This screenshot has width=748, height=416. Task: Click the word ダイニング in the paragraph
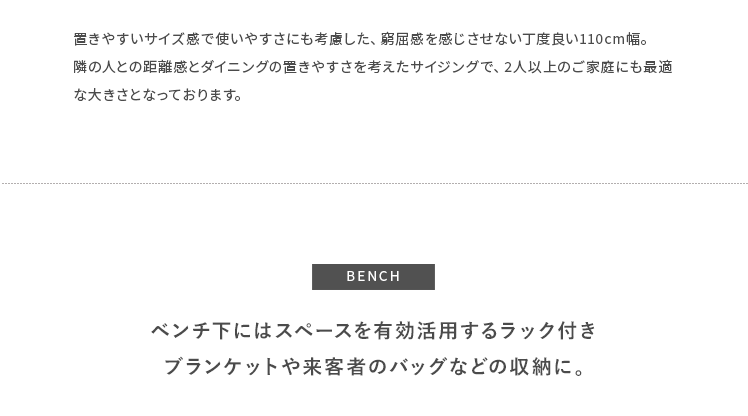click(x=235, y=68)
